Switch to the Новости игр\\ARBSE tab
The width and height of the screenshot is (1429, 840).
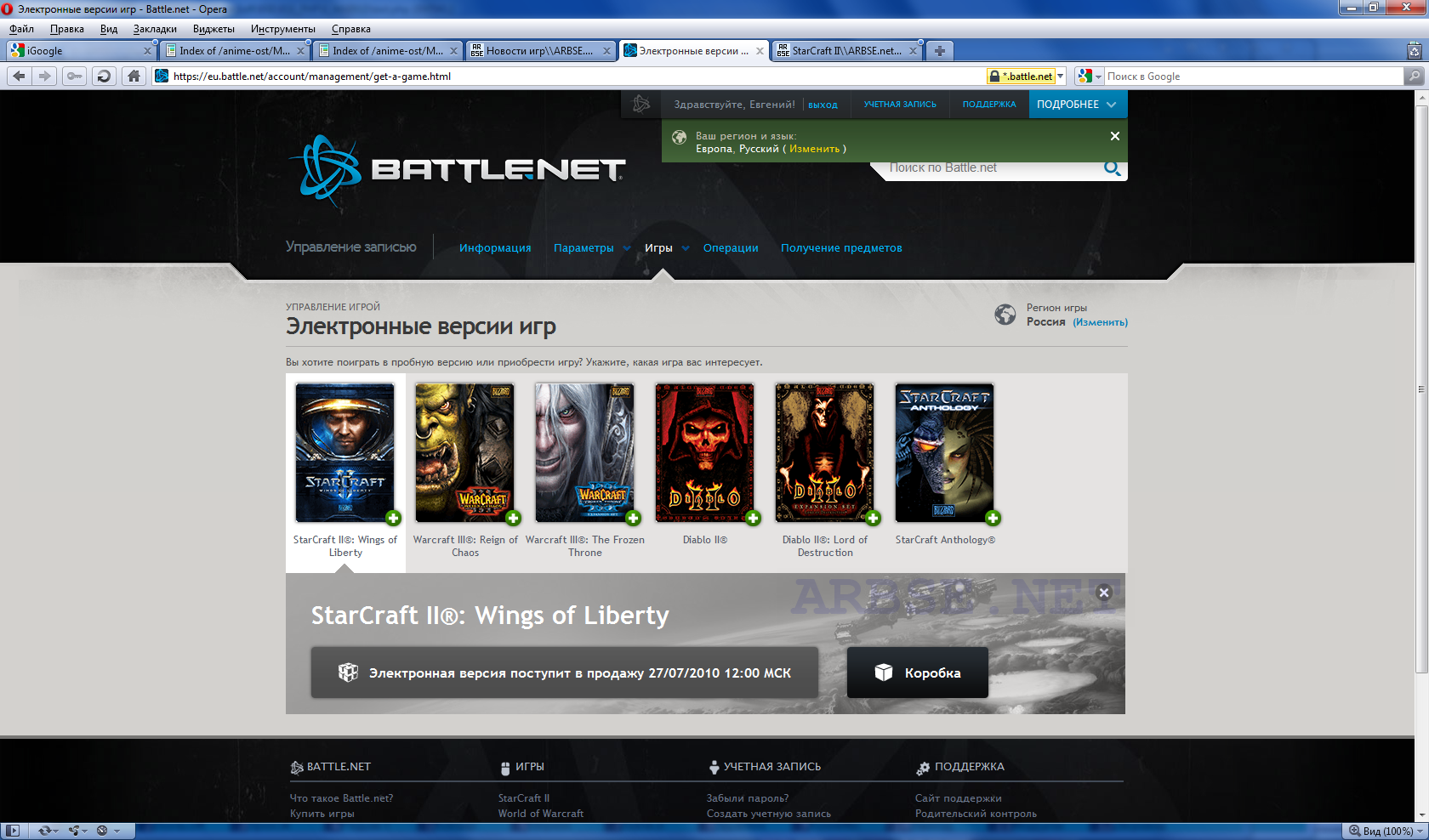click(x=540, y=51)
